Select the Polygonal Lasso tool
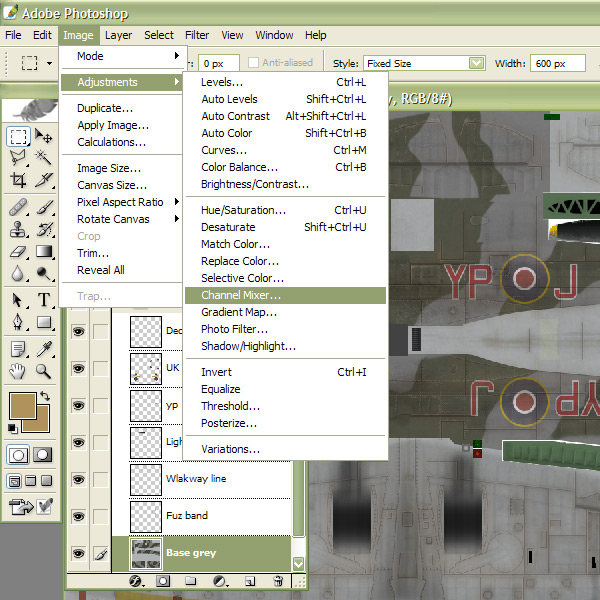 [x=18, y=157]
